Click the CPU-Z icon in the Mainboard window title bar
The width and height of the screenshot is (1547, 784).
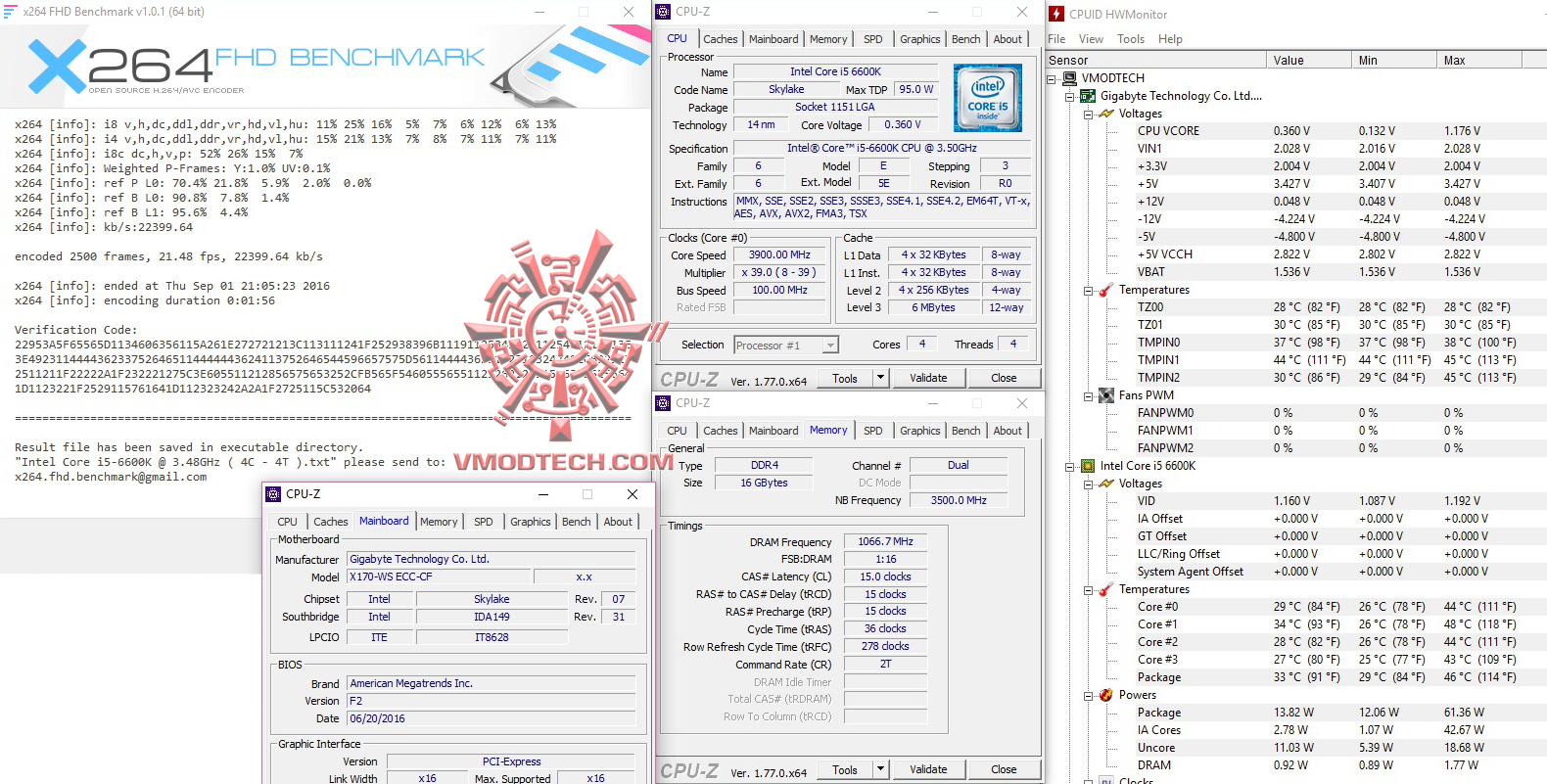point(273,494)
